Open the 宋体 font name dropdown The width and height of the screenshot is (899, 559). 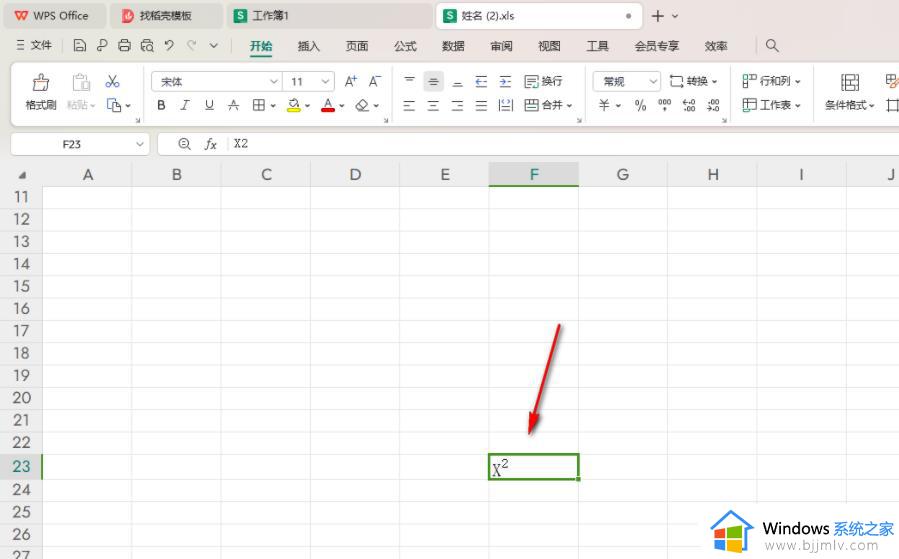274,82
